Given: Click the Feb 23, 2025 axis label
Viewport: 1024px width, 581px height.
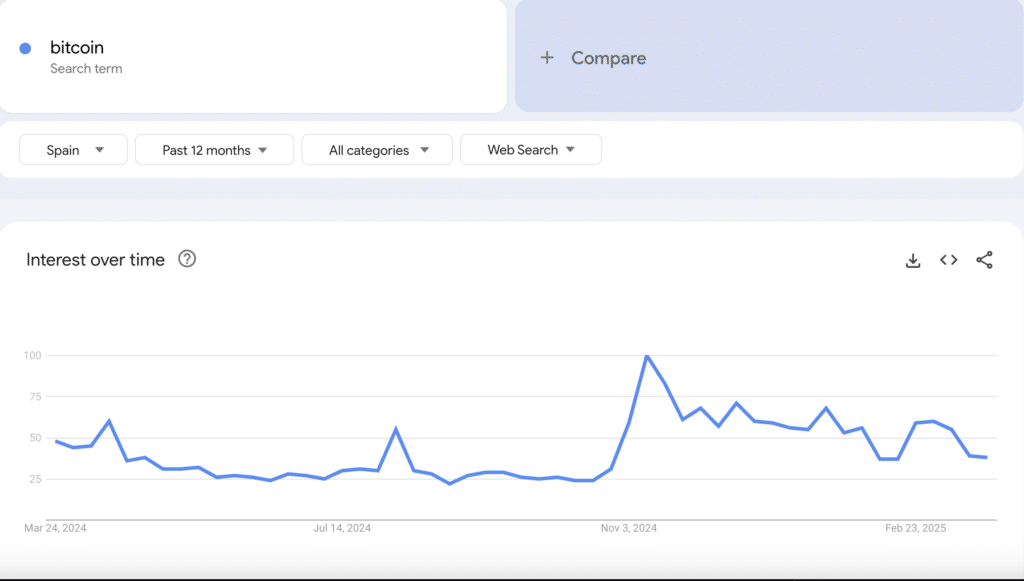Looking at the screenshot, I should pyautogui.click(x=914, y=527).
